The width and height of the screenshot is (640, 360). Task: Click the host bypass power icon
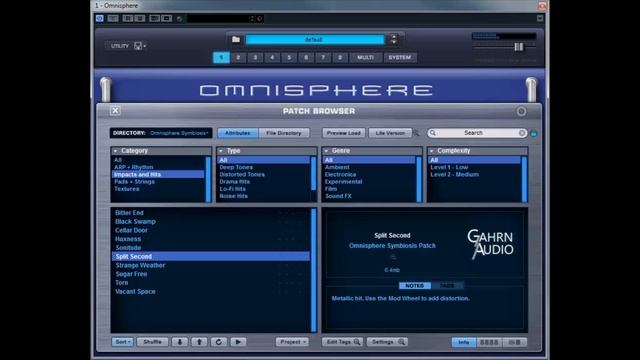point(100,18)
